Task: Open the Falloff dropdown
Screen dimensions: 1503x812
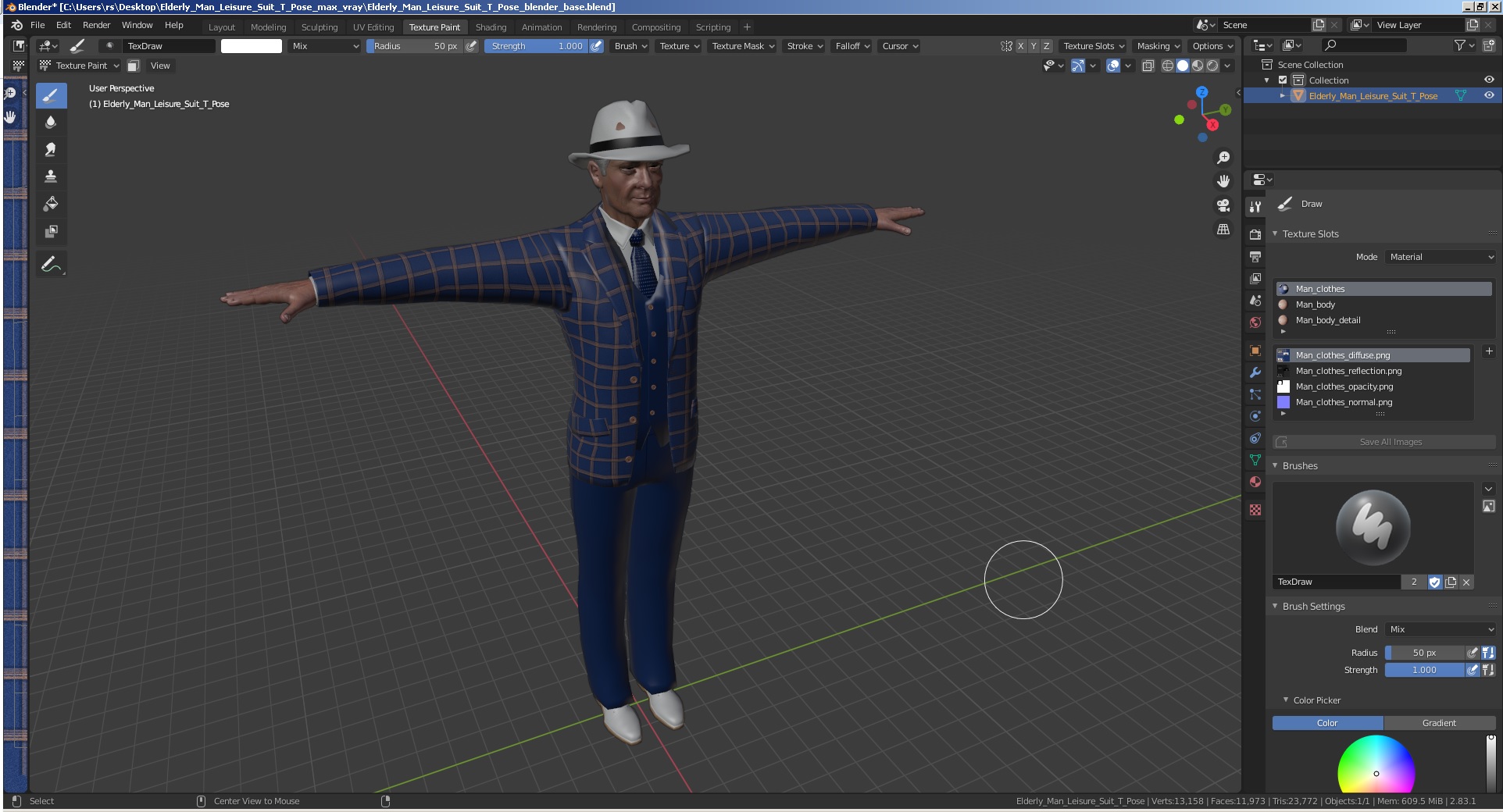Action: [852, 46]
